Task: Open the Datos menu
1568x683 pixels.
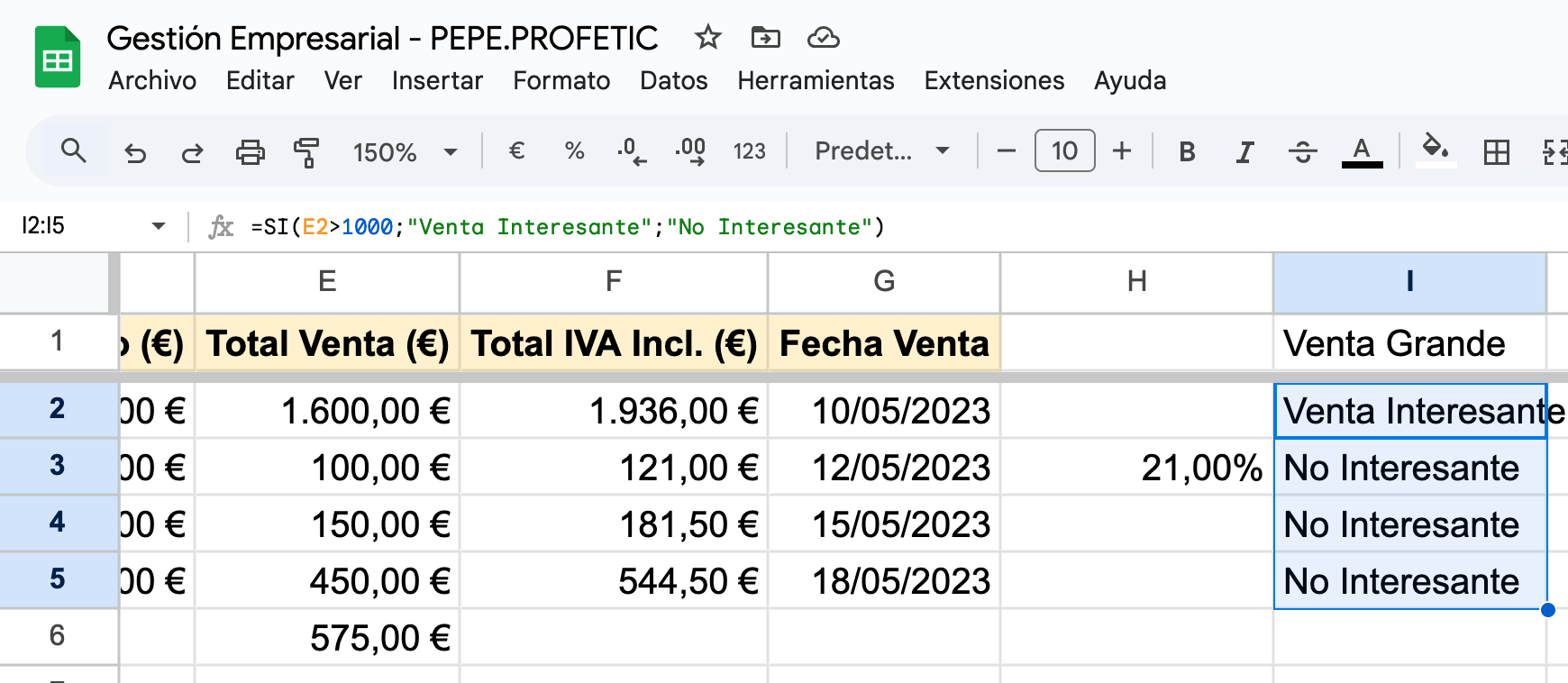Action: coord(673,81)
